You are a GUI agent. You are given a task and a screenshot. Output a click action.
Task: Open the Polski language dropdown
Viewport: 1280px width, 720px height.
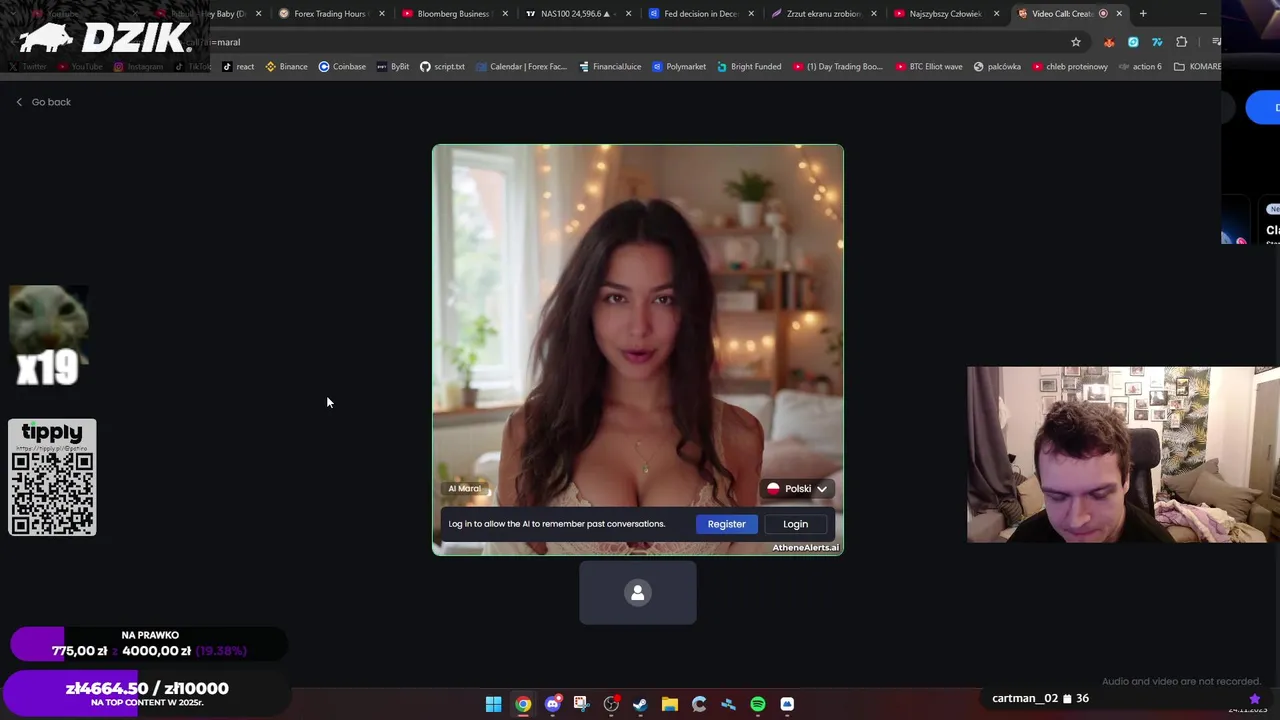[797, 489]
